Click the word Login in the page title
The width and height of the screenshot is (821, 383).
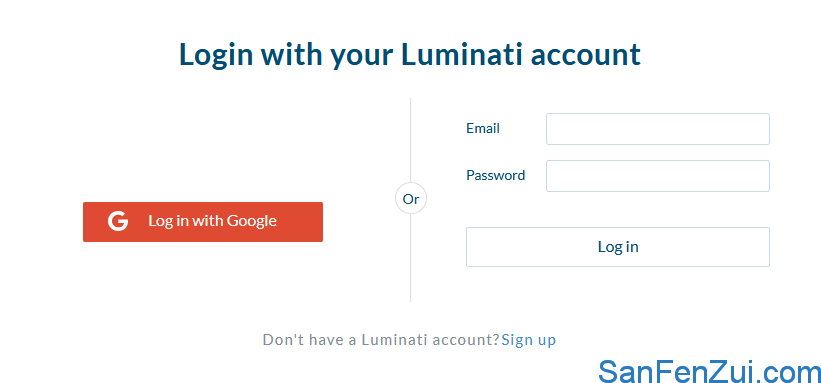coord(216,56)
